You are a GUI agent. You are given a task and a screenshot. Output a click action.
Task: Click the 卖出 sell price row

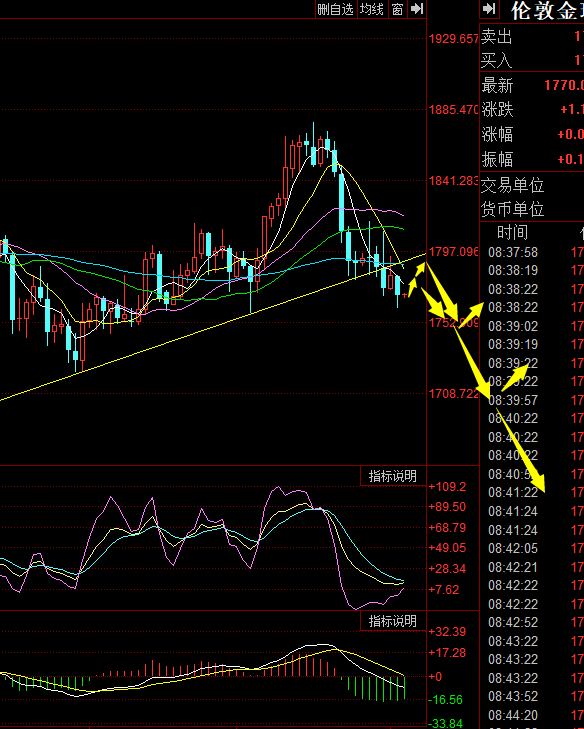pyautogui.click(x=532, y=36)
